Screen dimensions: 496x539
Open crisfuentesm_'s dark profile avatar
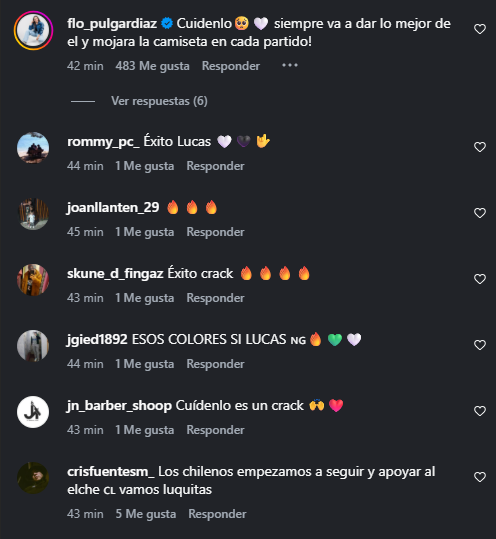pyautogui.click(x=33, y=478)
